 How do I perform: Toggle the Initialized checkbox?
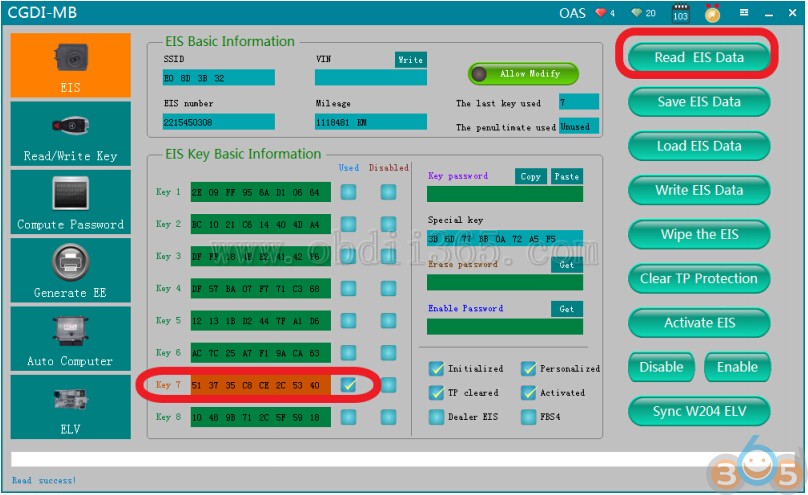point(436,368)
